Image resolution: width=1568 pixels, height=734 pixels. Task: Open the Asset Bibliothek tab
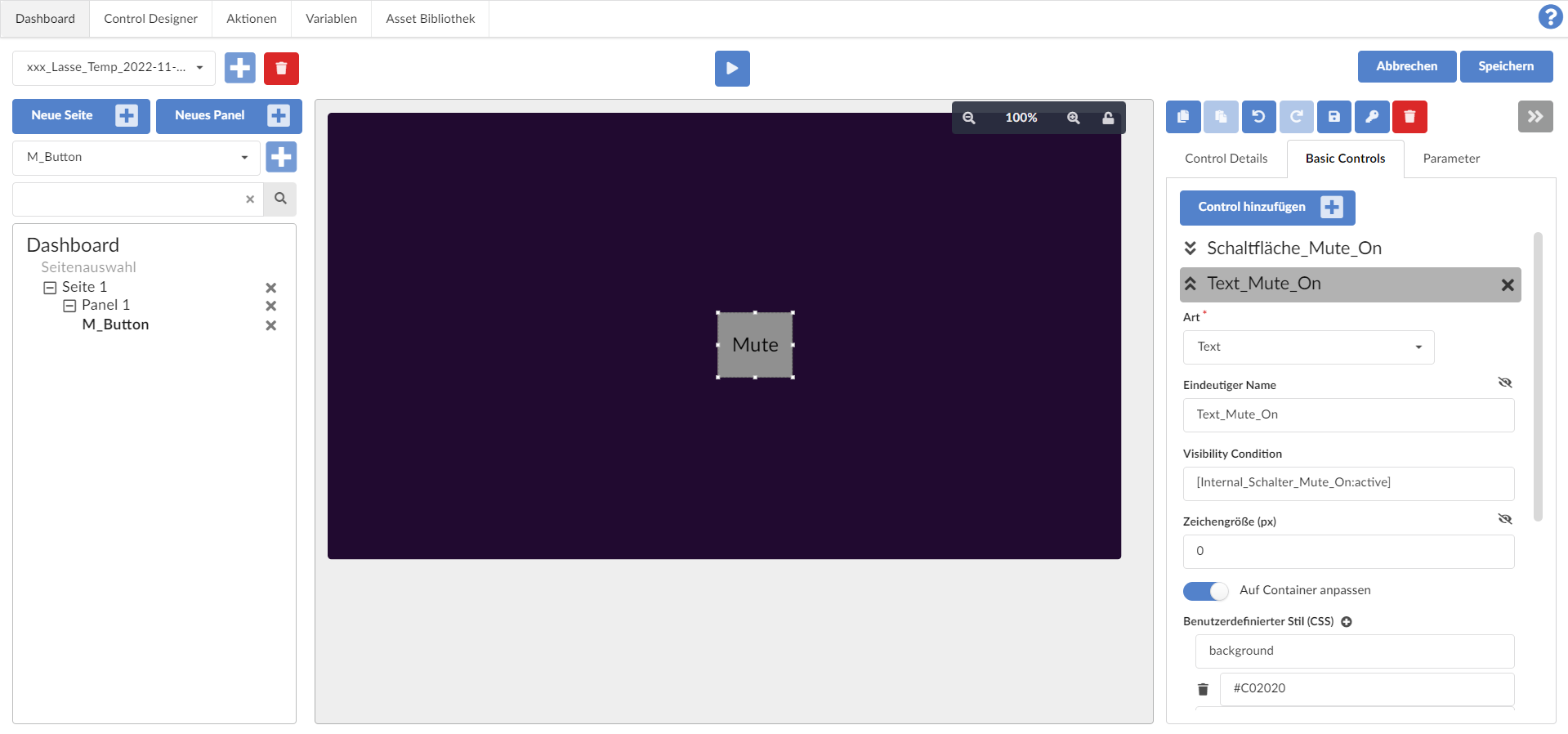pyautogui.click(x=431, y=19)
